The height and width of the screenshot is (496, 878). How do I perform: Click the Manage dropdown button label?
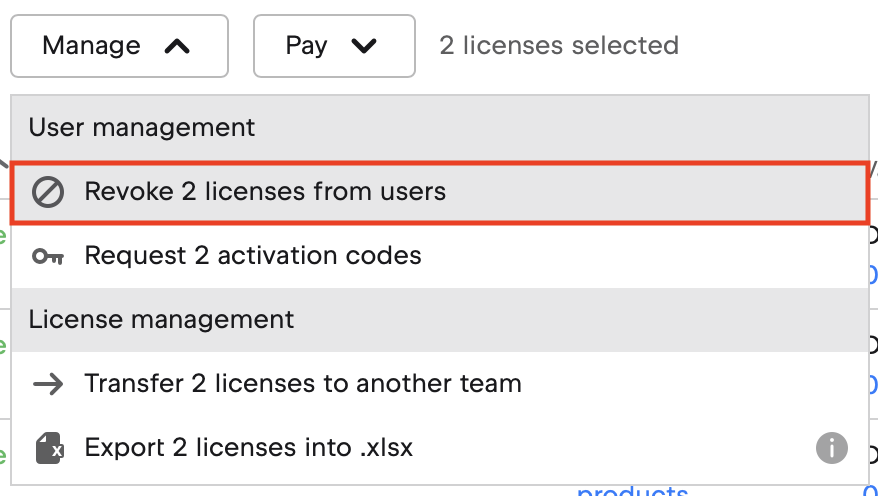[91, 46]
